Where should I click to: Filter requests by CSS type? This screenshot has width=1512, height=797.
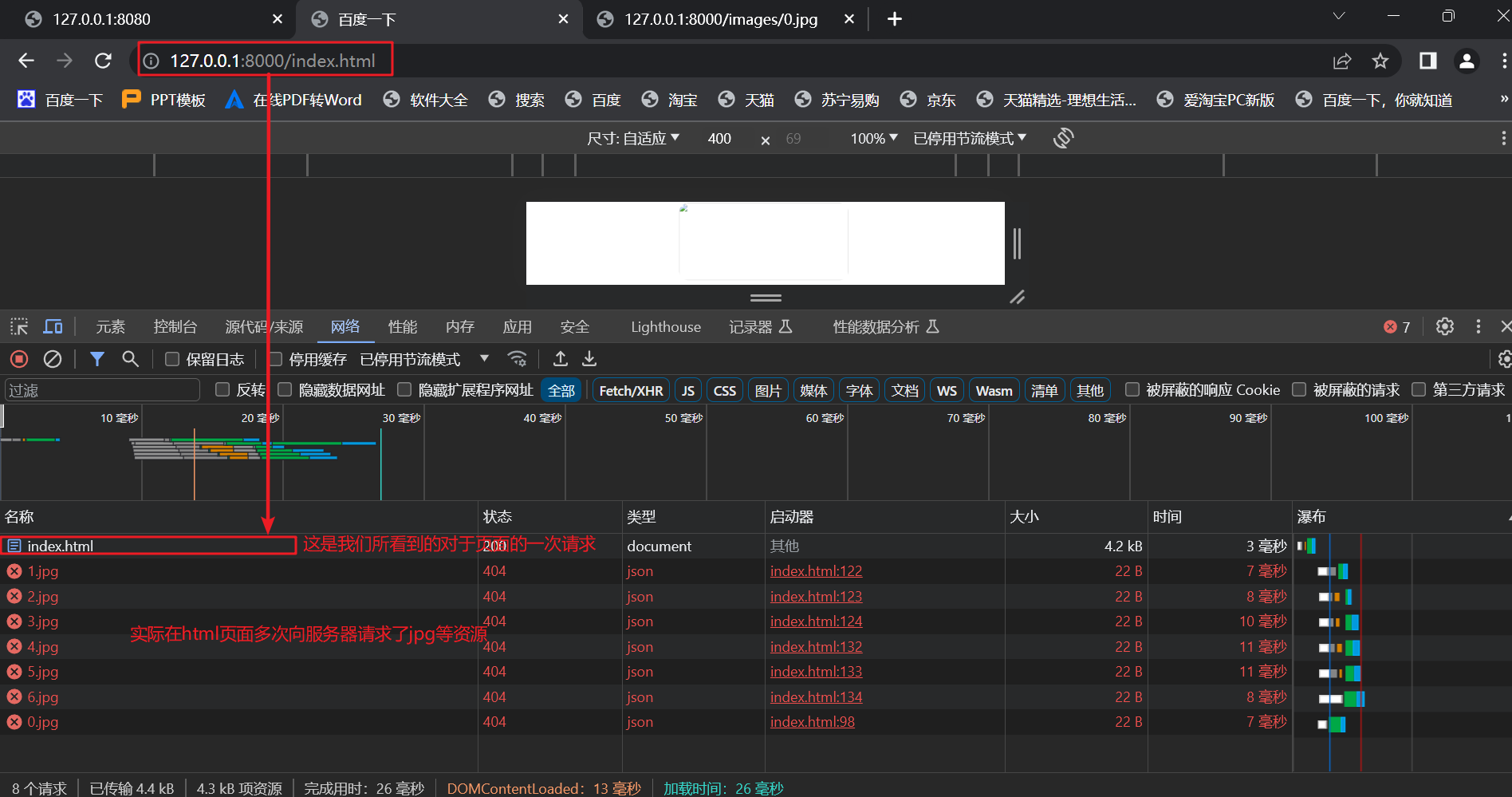[x=724, y=390]
